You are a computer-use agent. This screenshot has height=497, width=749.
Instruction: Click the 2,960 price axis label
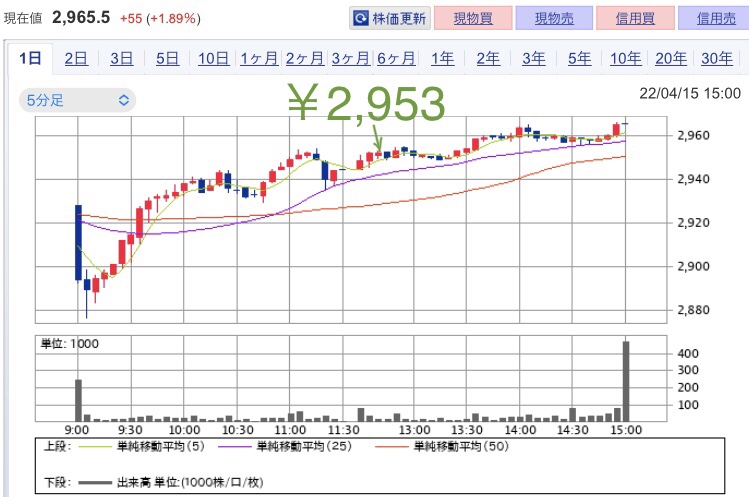click(x=693, y=135)
